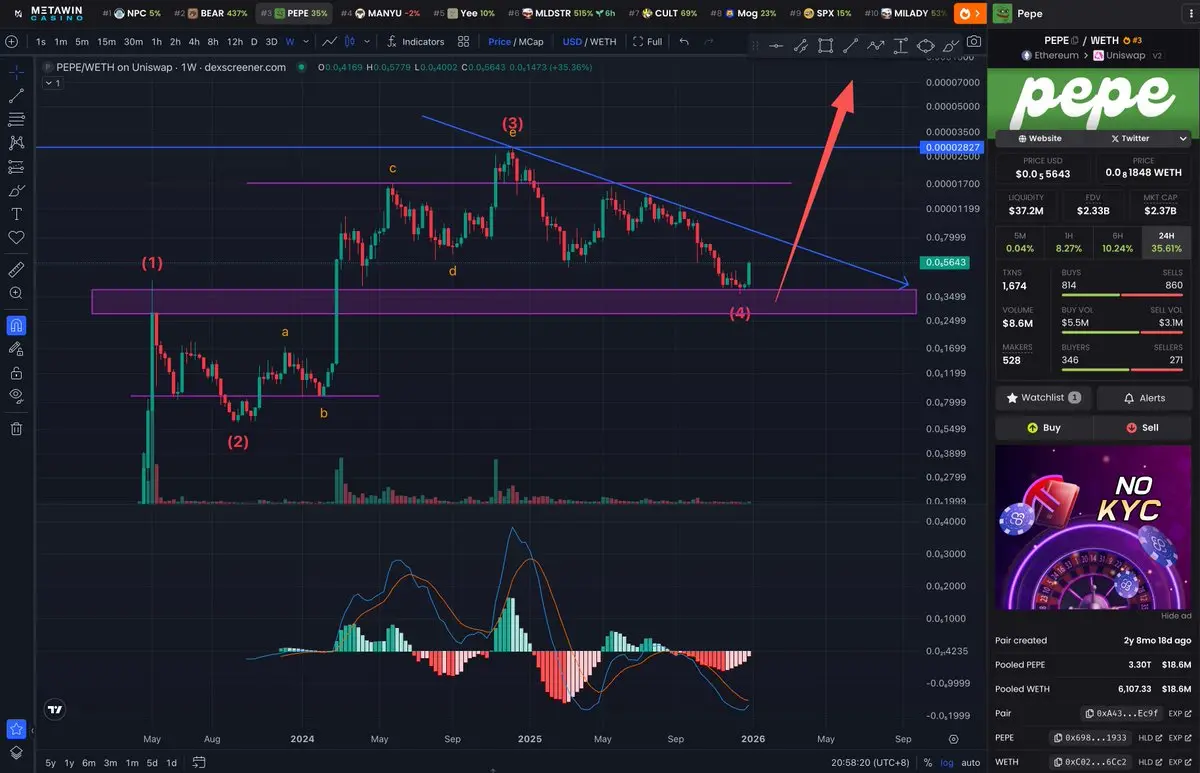
Task: Toggle lock all drawings padlock
Action: (x=16, y=372)
